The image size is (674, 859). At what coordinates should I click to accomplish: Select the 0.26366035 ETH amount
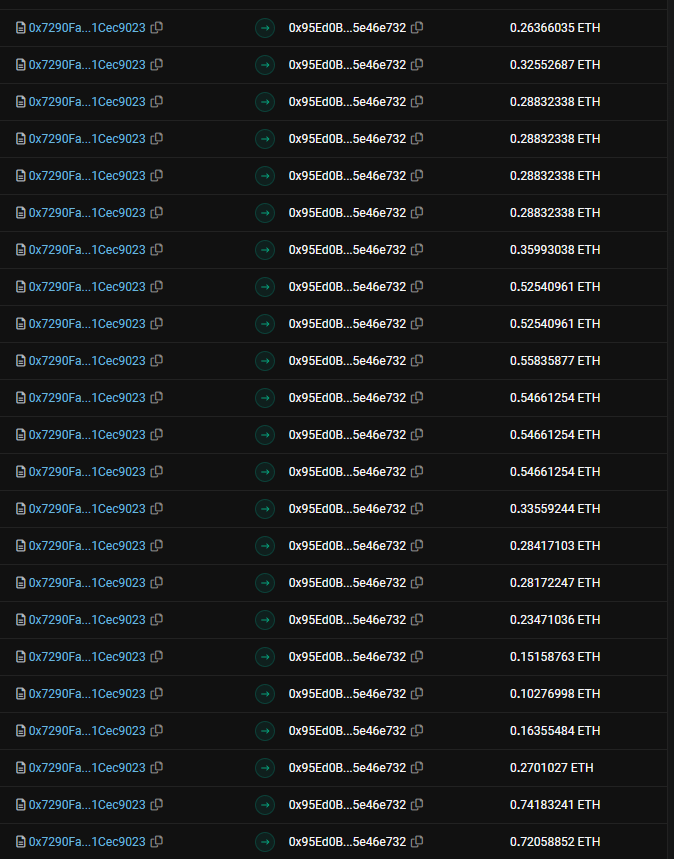pyautogui.click(x=555, y=27)
